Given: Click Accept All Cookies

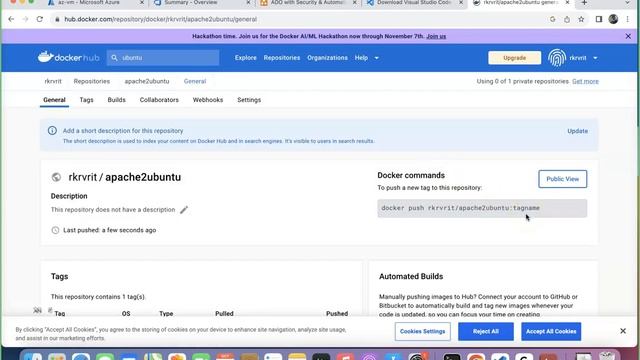Looking at the screenshot, I should click(551, 331).
